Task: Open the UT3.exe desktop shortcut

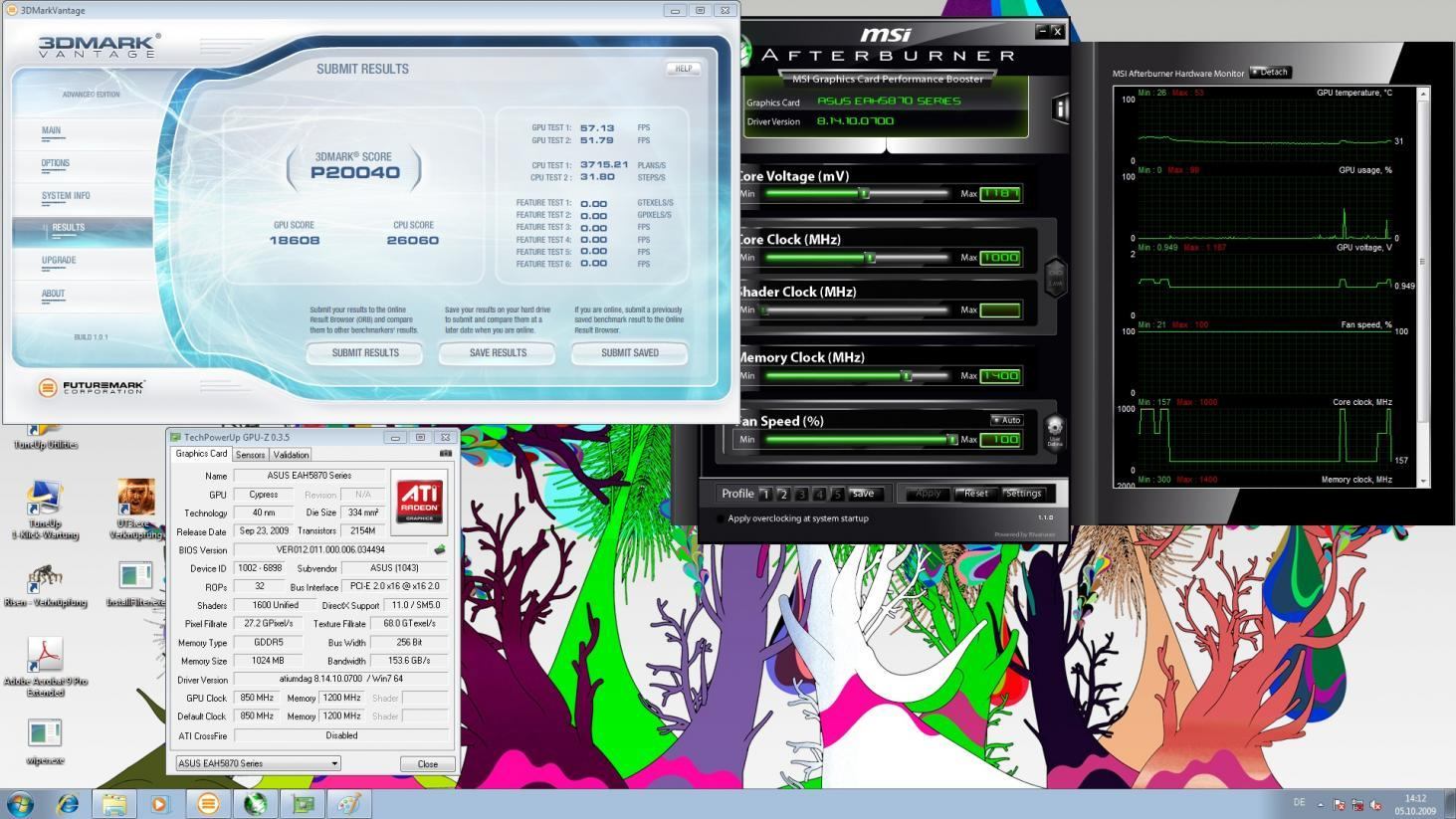Action: coord(136,510)
